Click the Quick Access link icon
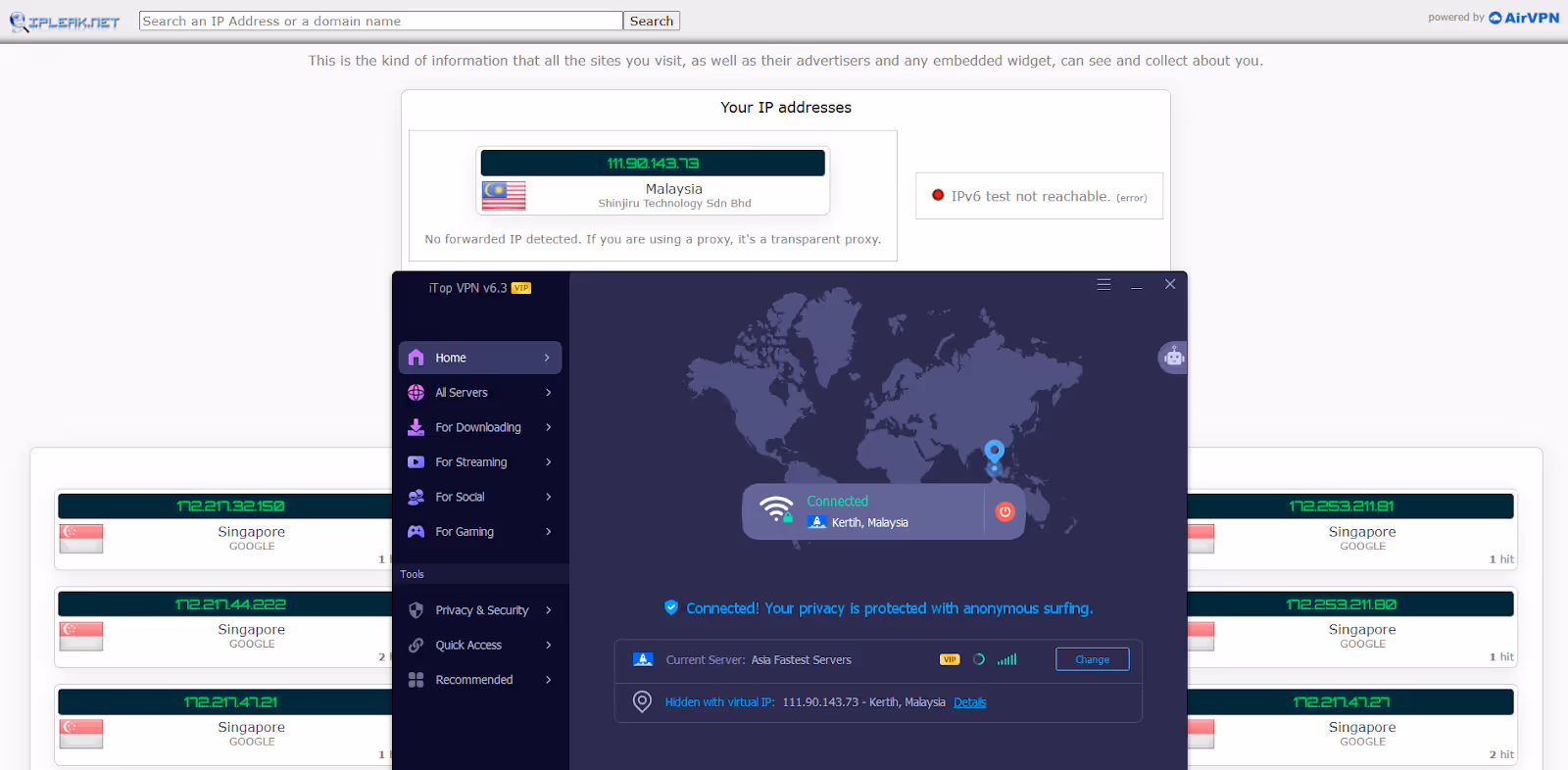 [x=416, y=646]
